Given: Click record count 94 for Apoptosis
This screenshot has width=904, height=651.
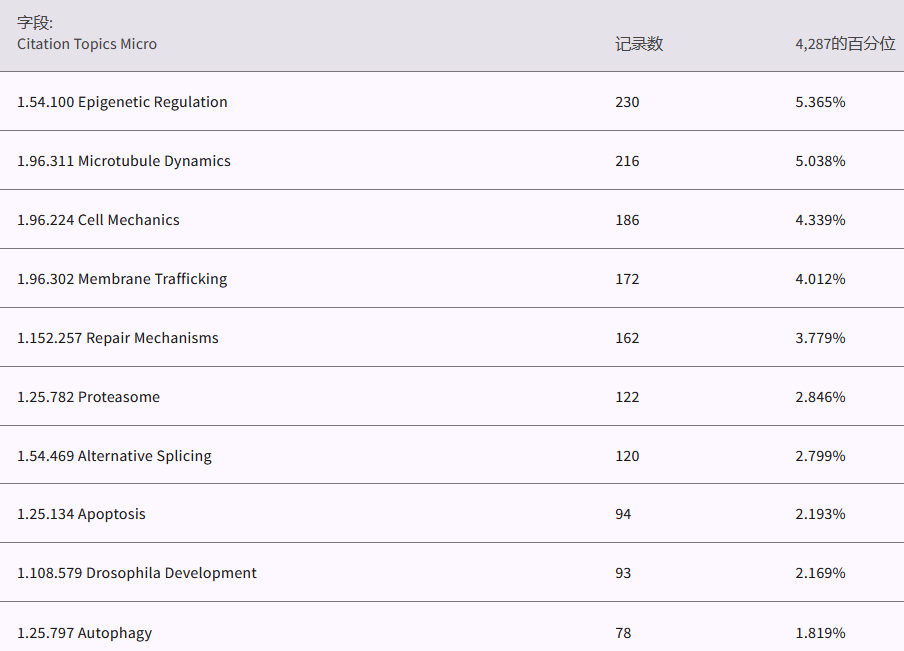Looking at the screenshot, I should coord(623,514).
